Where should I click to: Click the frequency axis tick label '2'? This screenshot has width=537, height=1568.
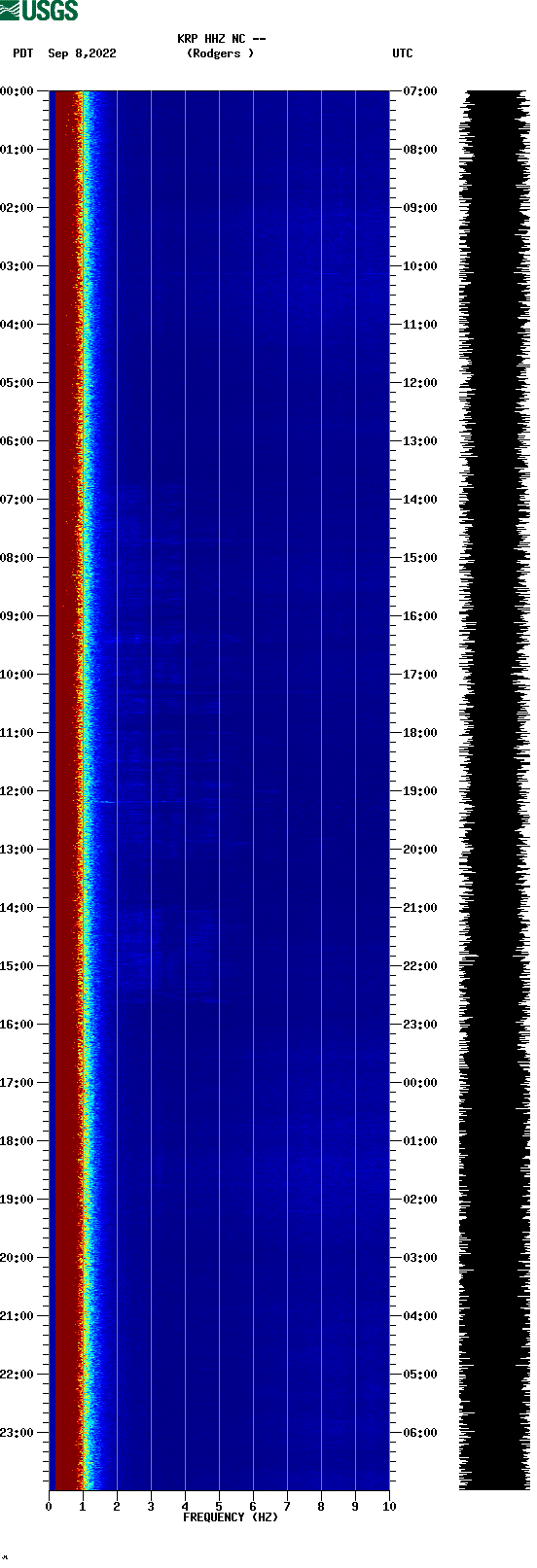click(117, 1507)
